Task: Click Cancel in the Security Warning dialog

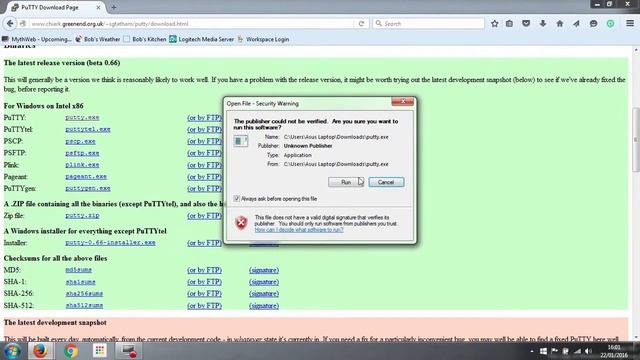Action: point(386,182)
